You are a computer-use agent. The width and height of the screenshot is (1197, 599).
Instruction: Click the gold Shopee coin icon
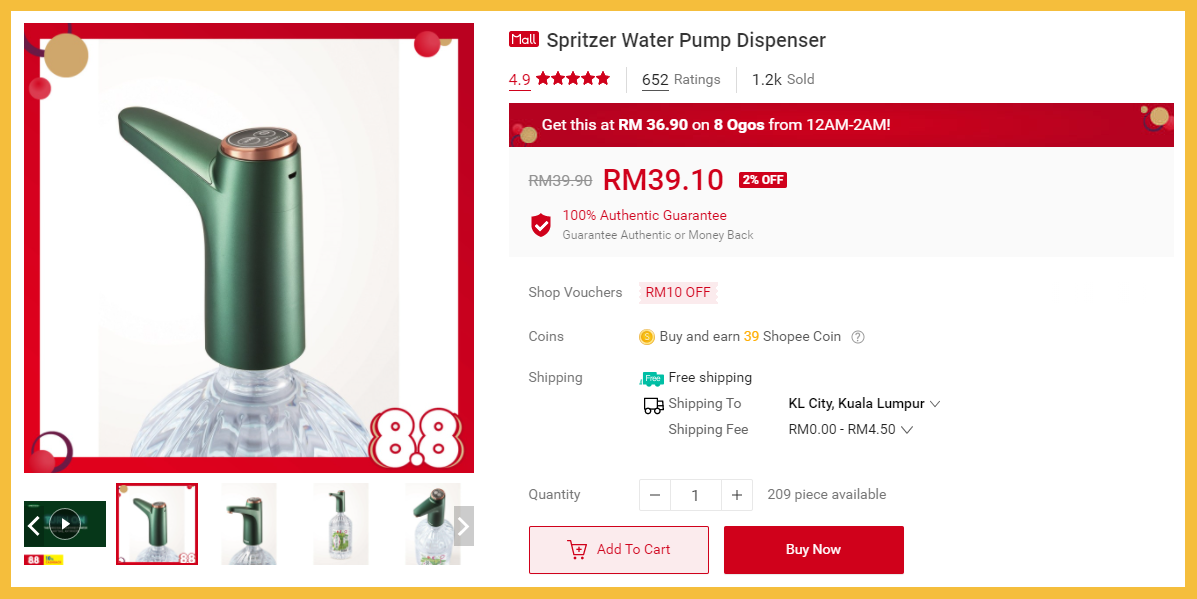point(647,337)
